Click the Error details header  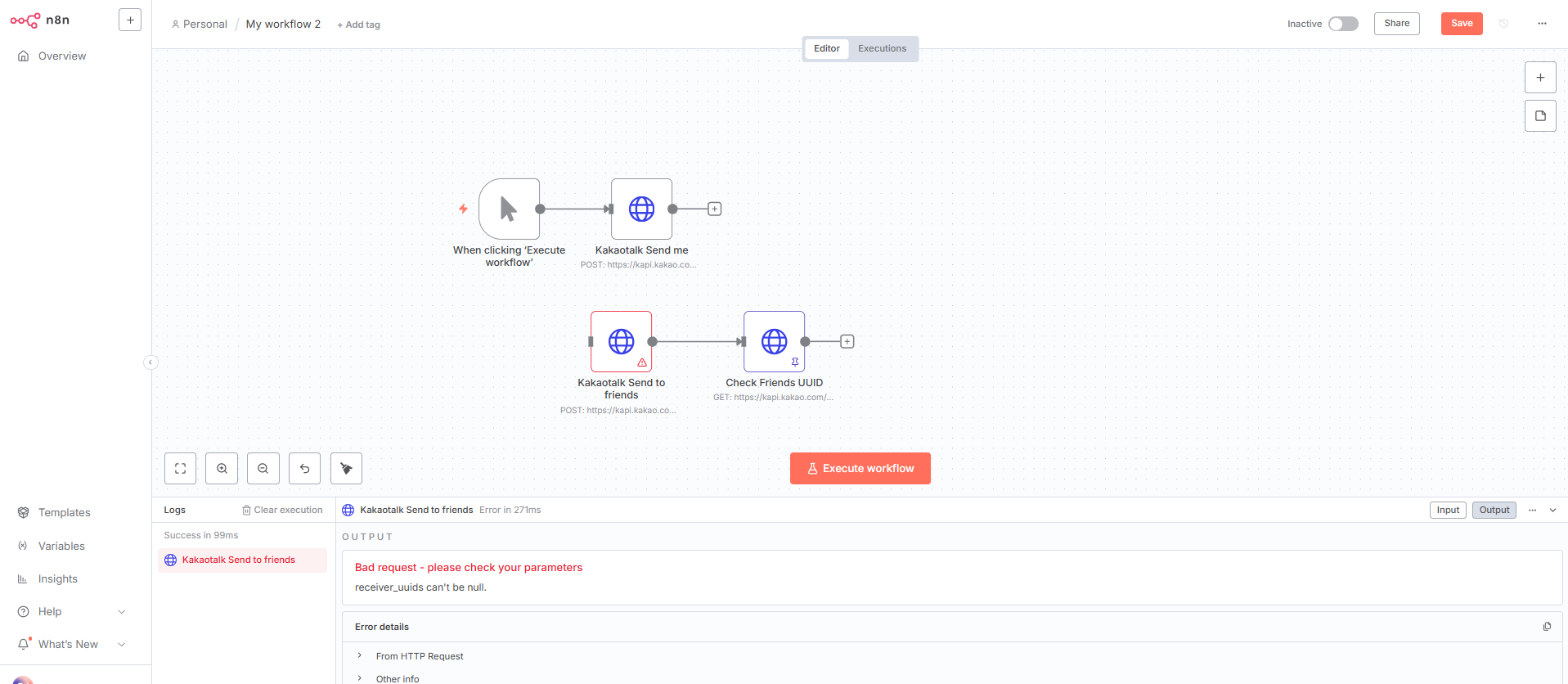pos(382,627)
